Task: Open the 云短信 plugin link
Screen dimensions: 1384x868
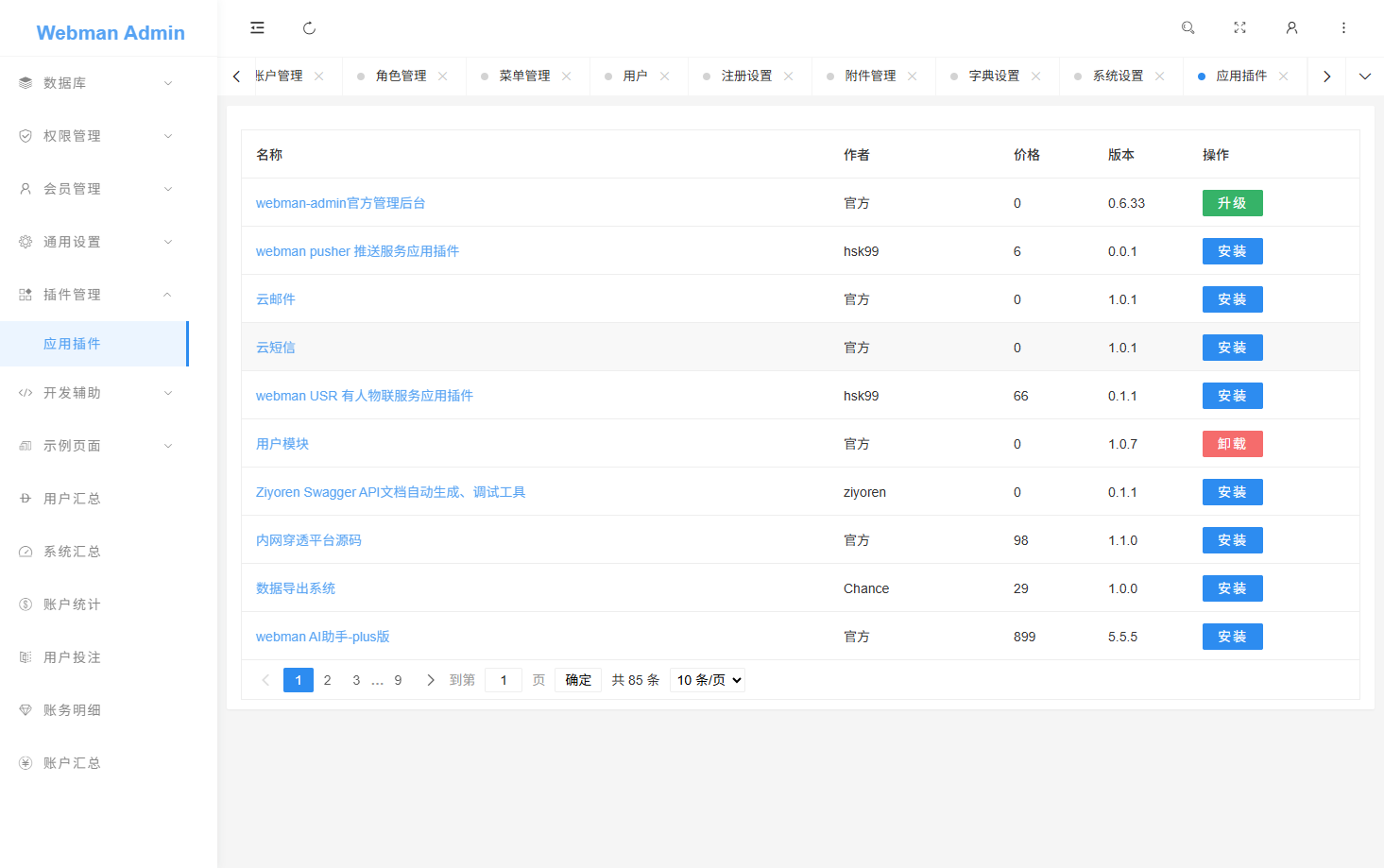Action: click(275, 347)
